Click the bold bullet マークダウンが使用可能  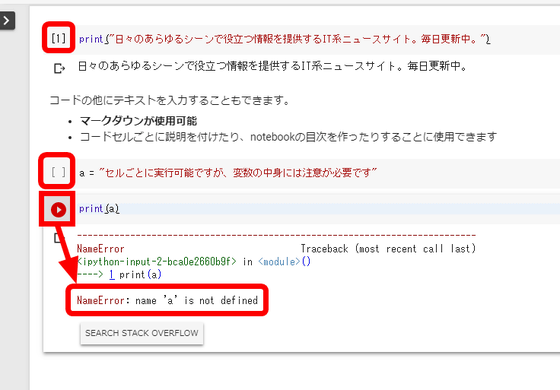click(138, 121)
